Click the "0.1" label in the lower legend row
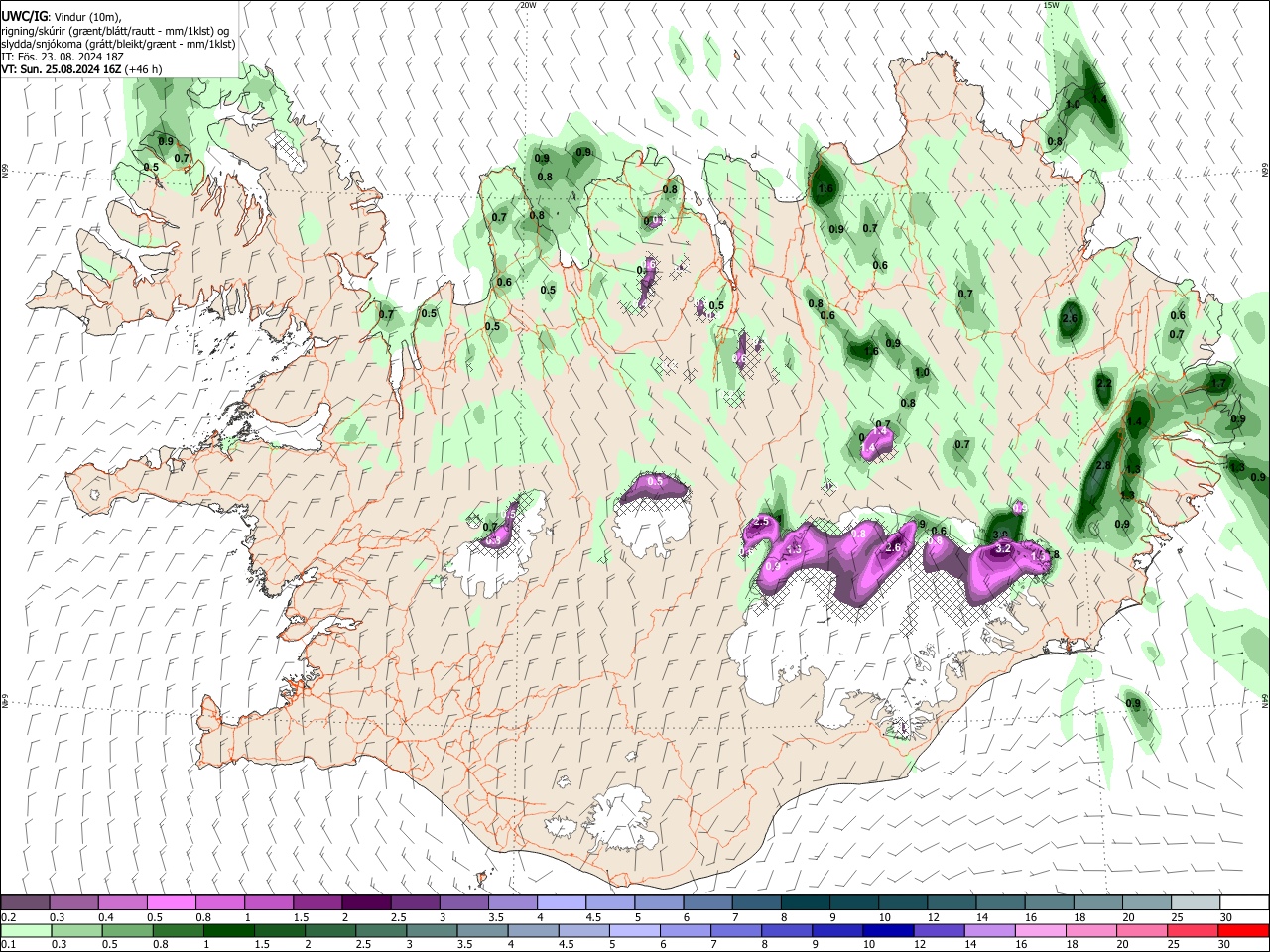Image resolution: width=1270 pixels, height=952 pixels. pos(8,945)
